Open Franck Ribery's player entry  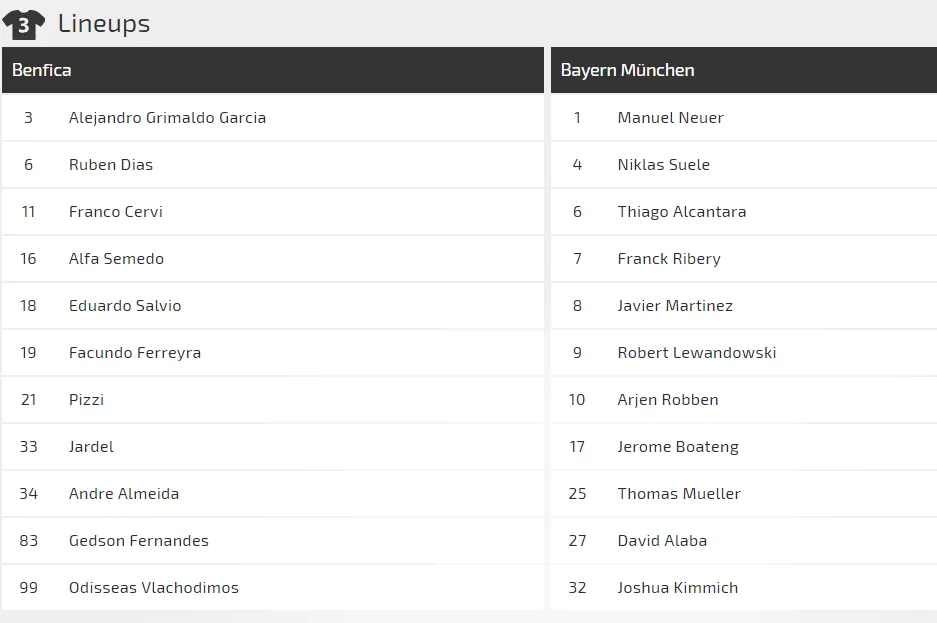click(x=670, y=258)
